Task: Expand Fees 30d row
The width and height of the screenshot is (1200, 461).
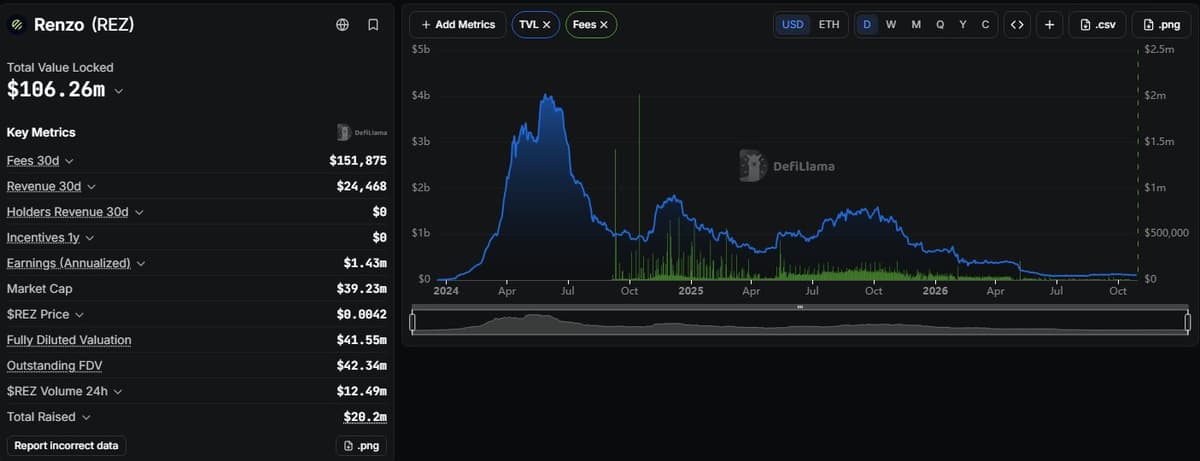Action: [69, 161]
